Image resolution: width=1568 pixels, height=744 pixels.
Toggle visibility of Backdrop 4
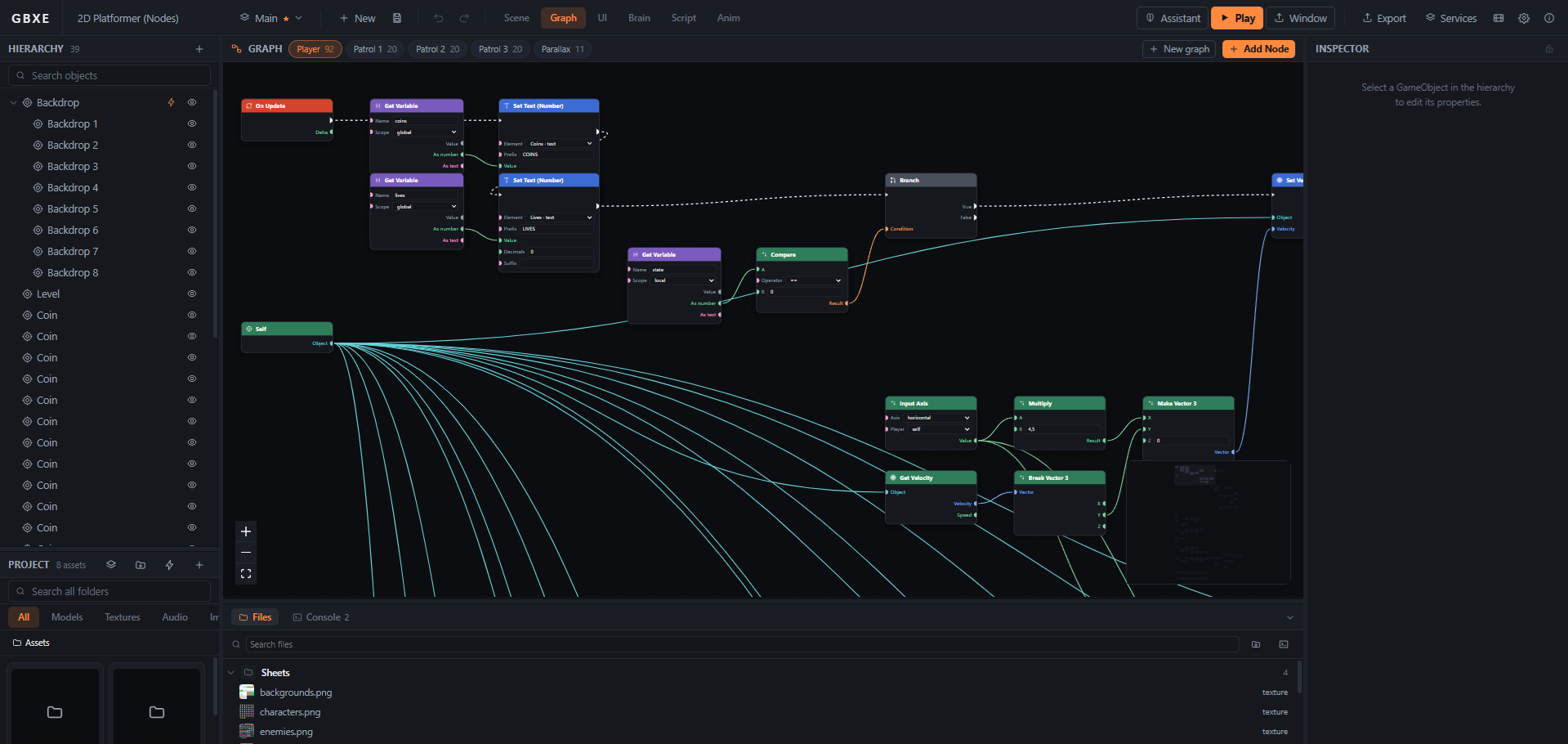pyautogui.click(x=192, y=187)
